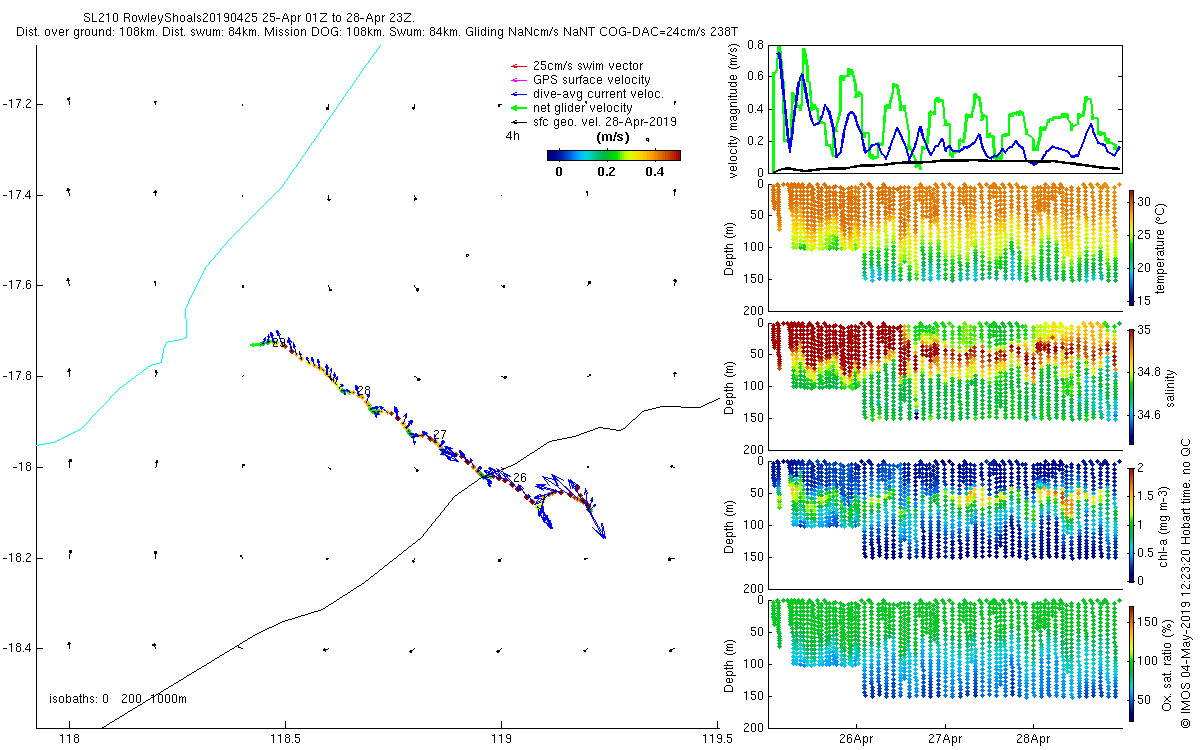Click the 27Apr date axis label

(x=945, y=740)
